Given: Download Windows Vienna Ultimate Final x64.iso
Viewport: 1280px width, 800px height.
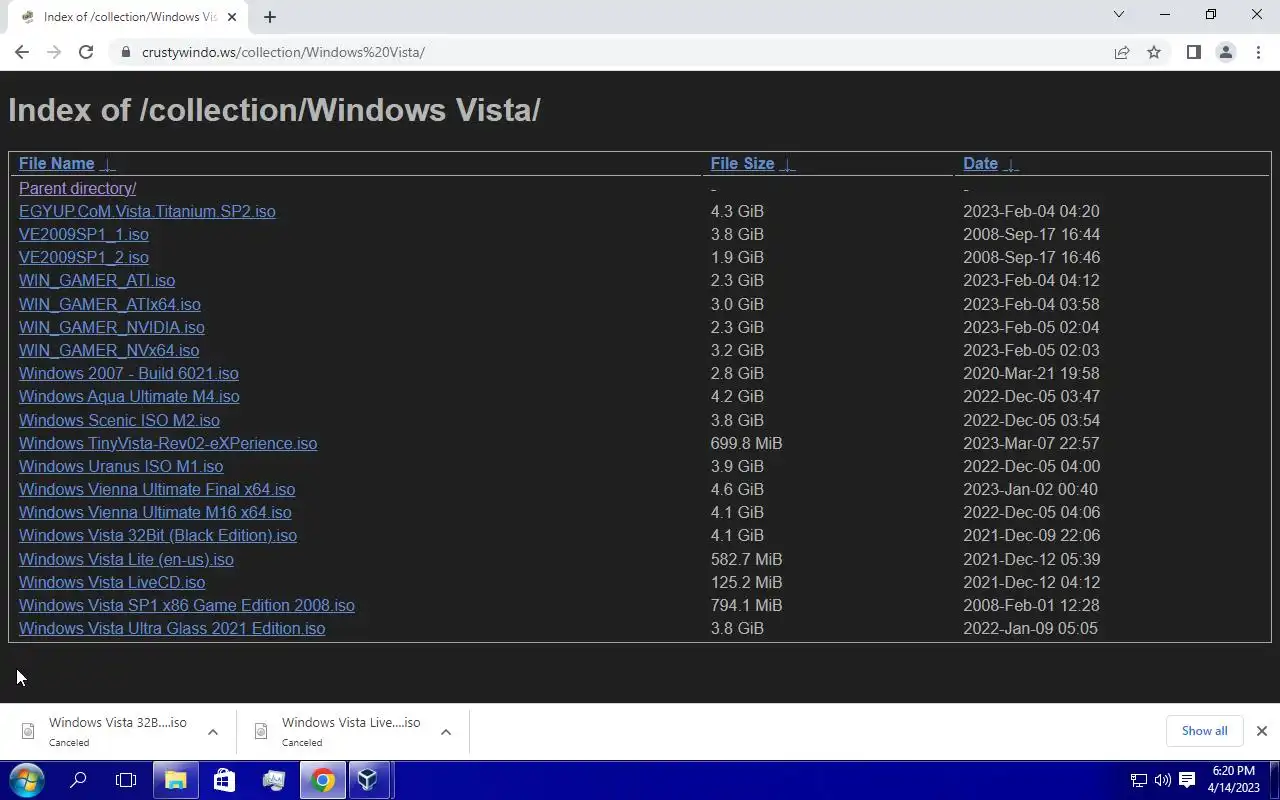Looking at the screenshot, I should coord(157,489).
